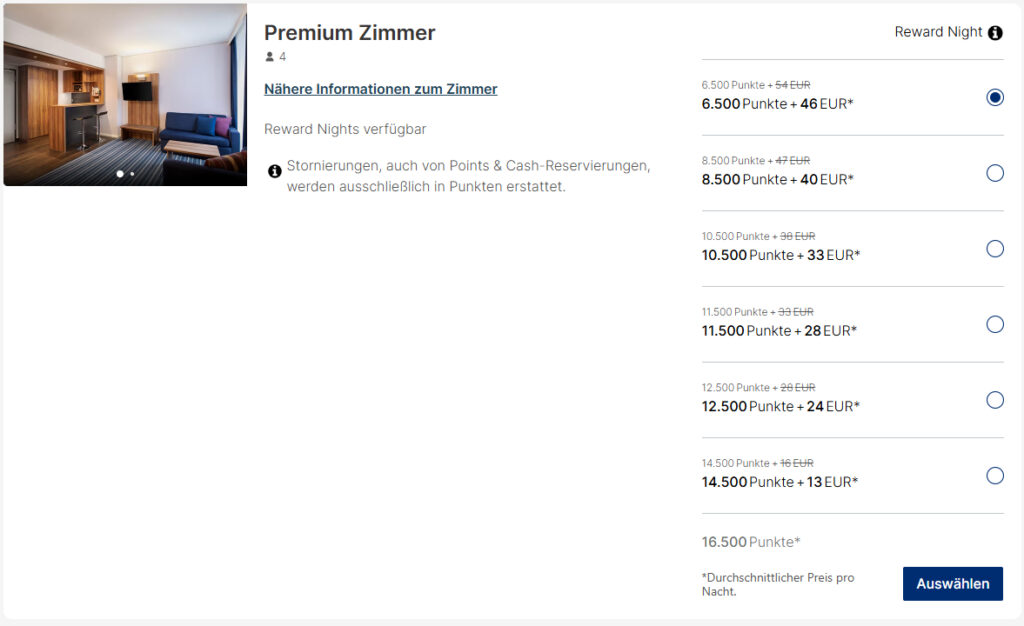This screenshot has width=1024, height=626.
Task: Click the Premium Zimmer heading
Action: pos(349,33)
